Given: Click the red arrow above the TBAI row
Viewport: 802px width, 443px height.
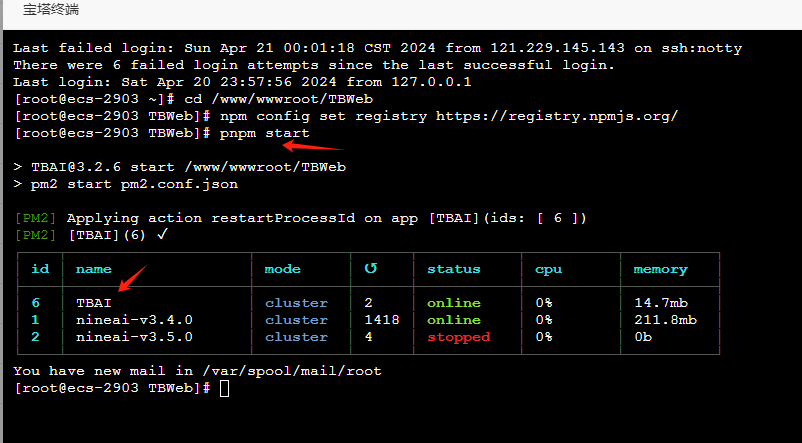Looking at the screenshot, I should tap(133, 277).
